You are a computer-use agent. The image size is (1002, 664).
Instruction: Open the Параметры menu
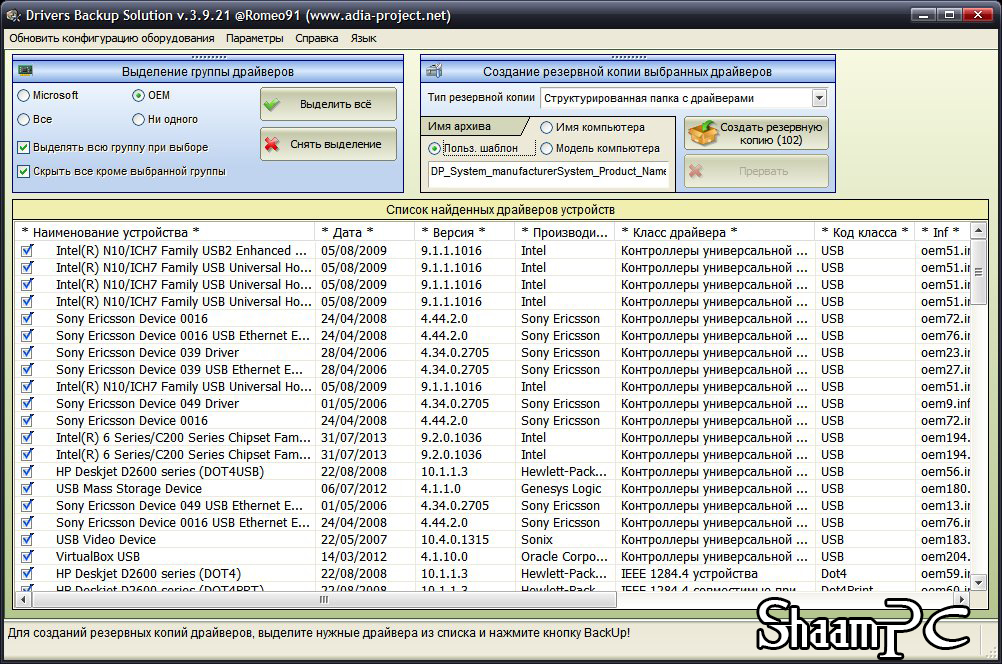[254, 38]
